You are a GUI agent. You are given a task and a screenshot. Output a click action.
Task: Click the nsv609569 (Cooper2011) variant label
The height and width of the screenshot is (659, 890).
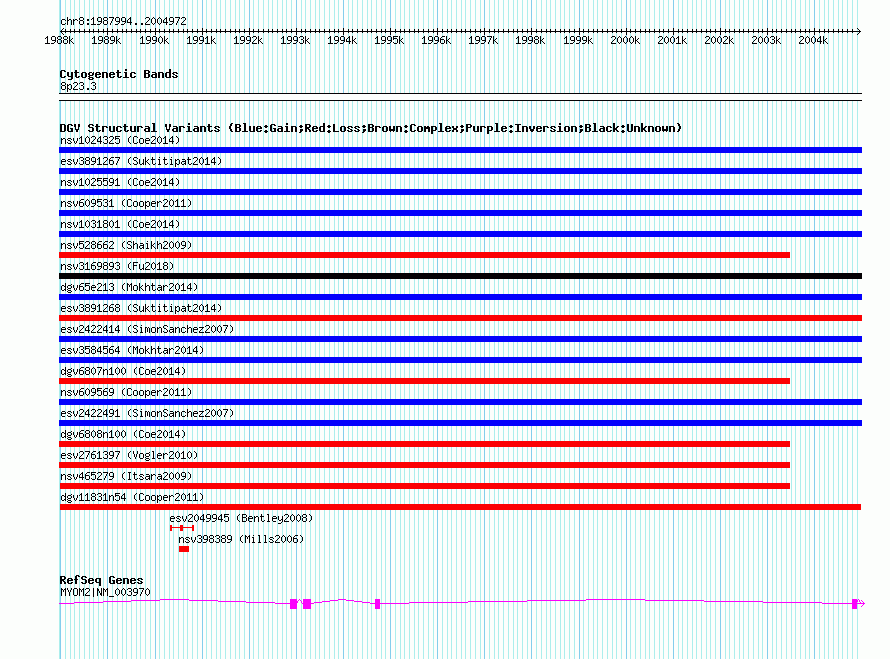coord(125,392)
